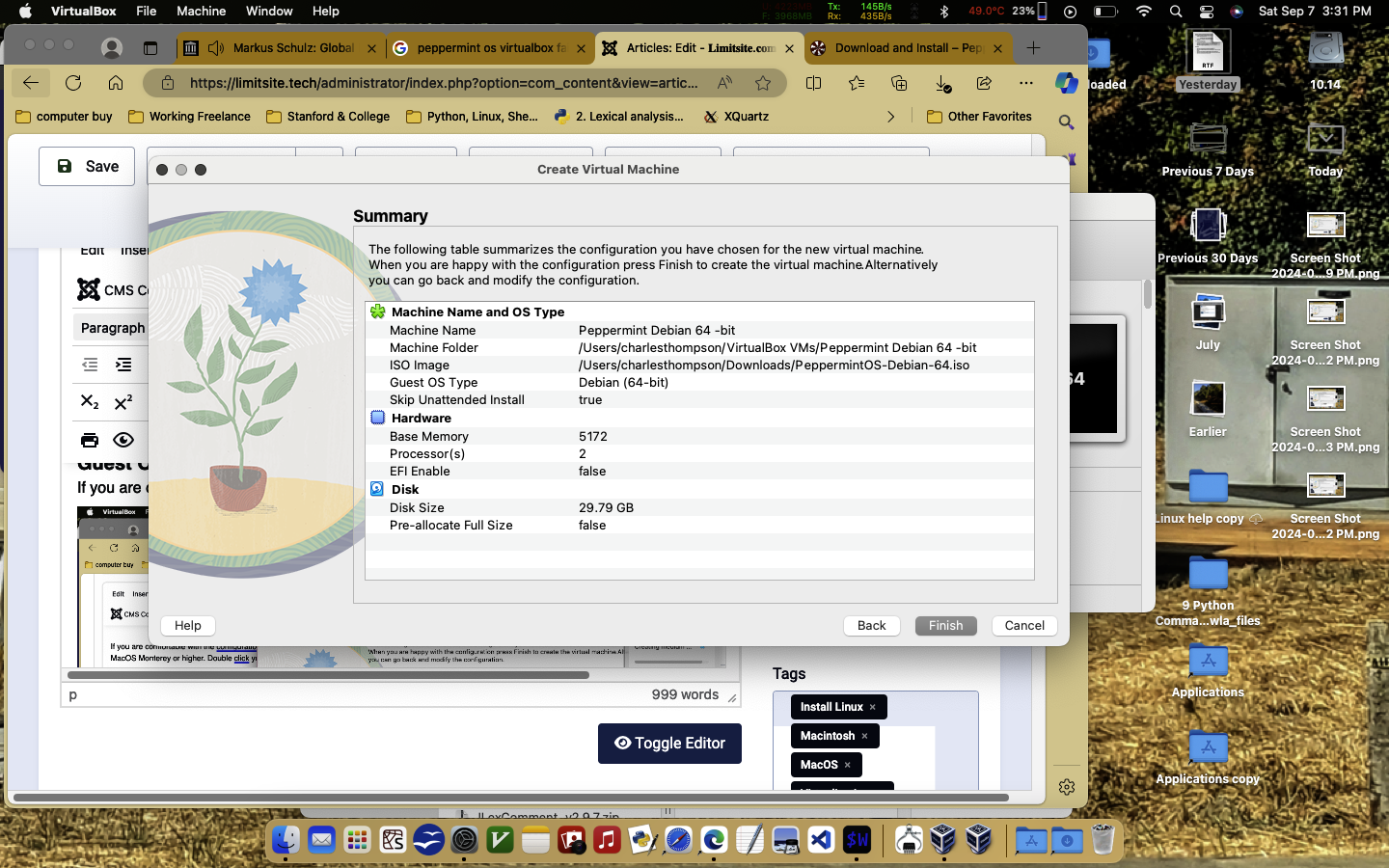
Task: Open the Other Favorites folder dropdown
Action: tap(979, 117)
